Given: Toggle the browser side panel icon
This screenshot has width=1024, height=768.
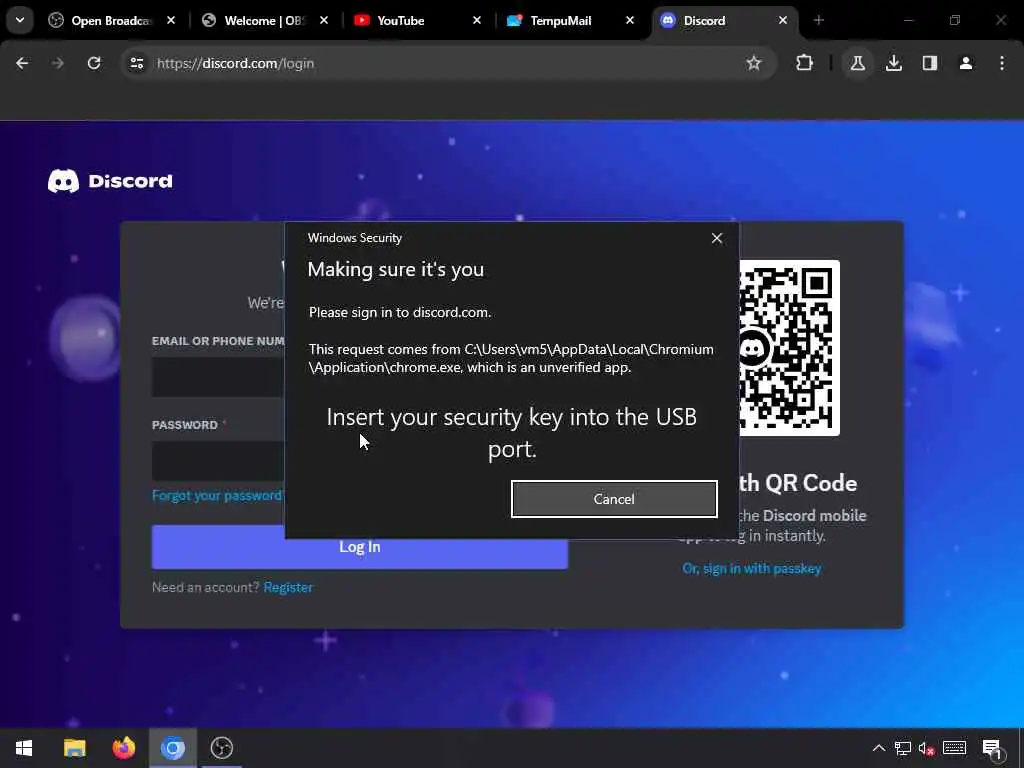Looking at the screenshot, I should (930, 63).
